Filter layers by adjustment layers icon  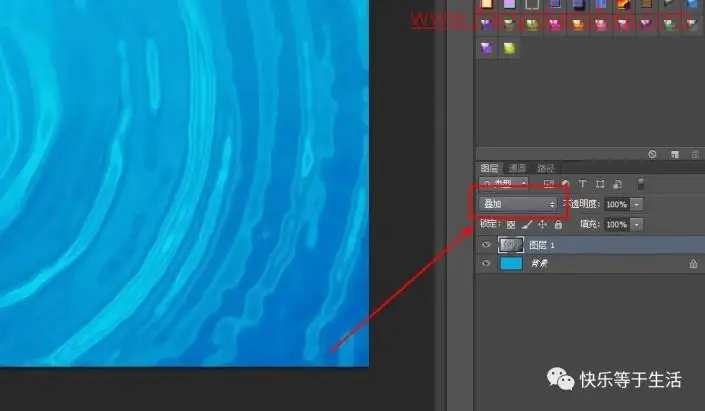click(x=566, y=183)
